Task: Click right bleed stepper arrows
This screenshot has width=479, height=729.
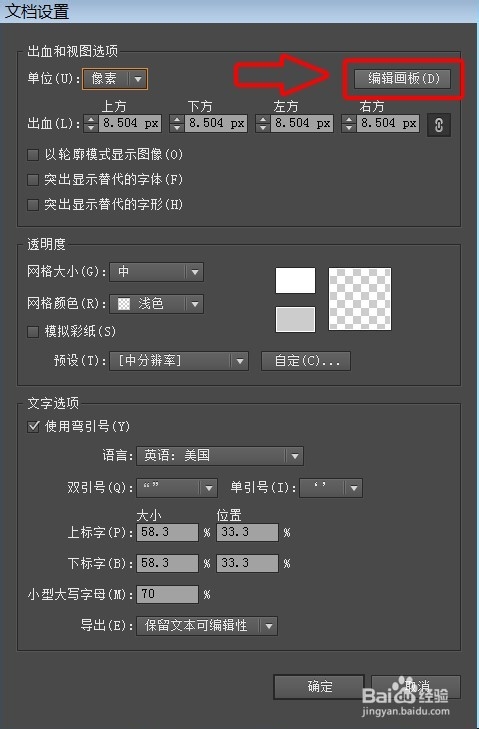Action: 349,124
